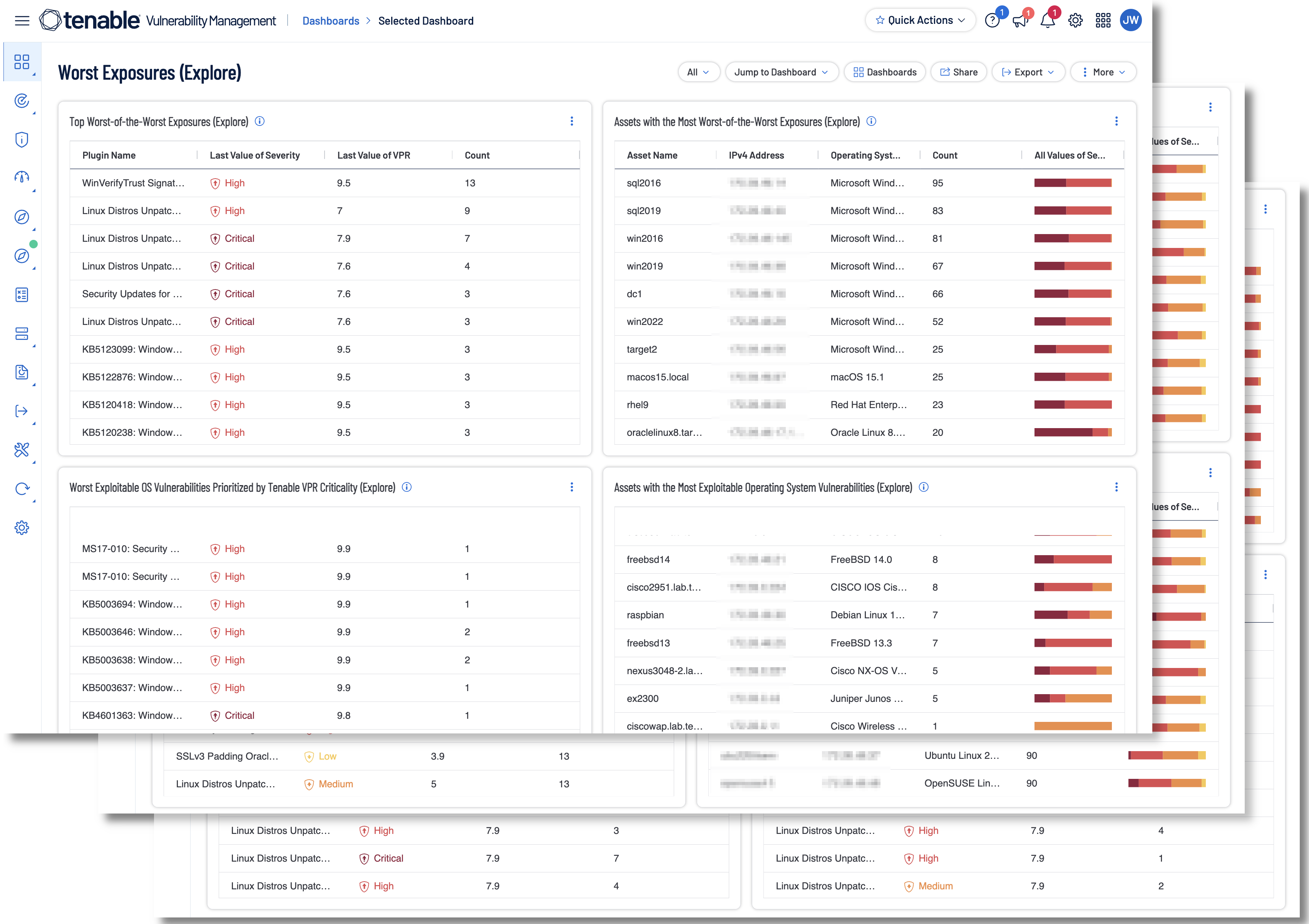Viewport: 1309px width, 924px height.
Task: Open kebab menu of Top Worst-of-the-Worst Exposures widget
Action: (572, 121)
